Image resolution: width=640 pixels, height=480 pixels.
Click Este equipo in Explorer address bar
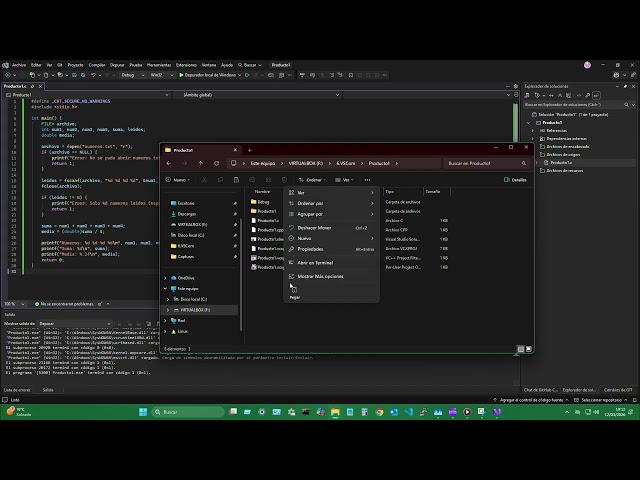coord(263,163)
